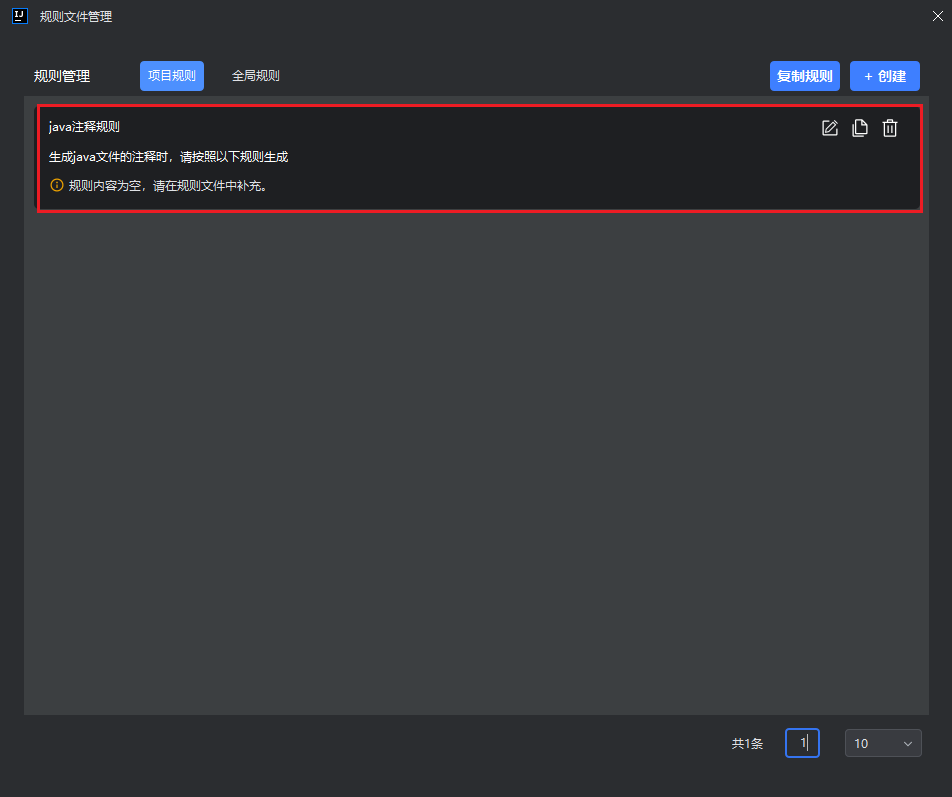Click the chevron arrow of the page size selector
This screenshot has height=797, width=952.
[908, 743]
